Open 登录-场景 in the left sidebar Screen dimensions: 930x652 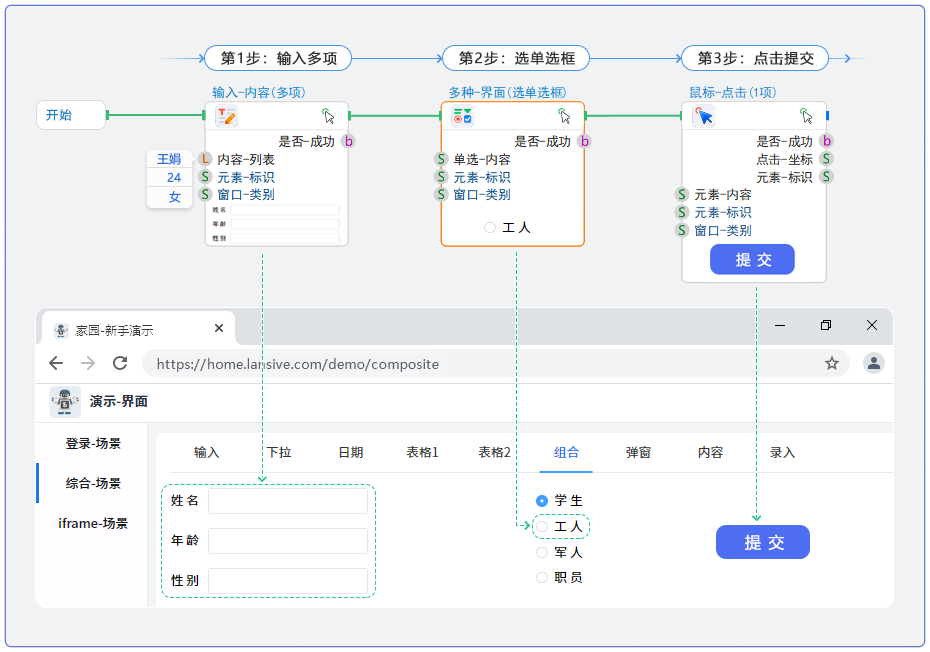point(93,443)
